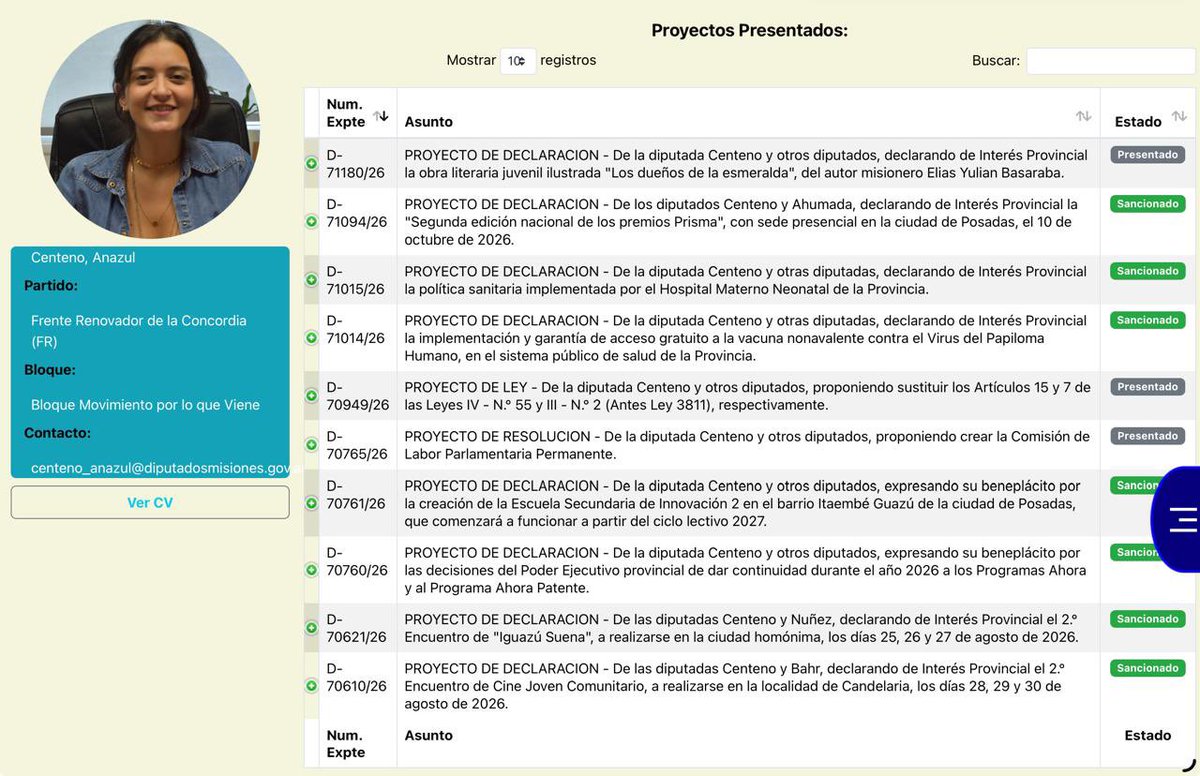Screen dimensions: 1200x776
Task: Click the Presentado badge for D-70765/26
Action: [1147, 436]
